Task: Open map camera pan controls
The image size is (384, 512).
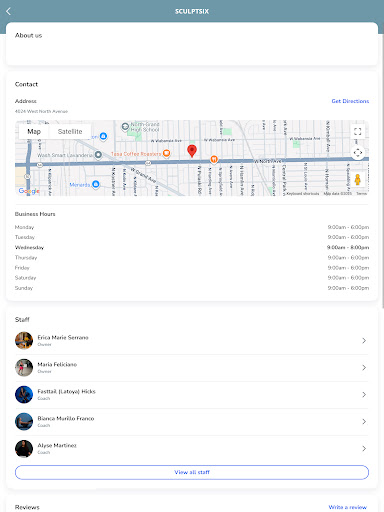Action: pos(358,153)
